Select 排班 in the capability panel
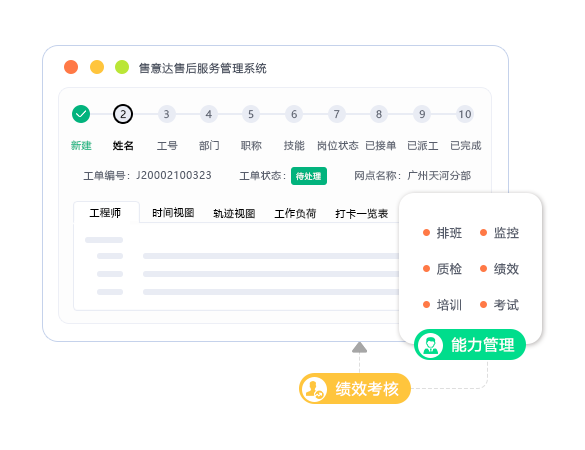Screen dimensions: 585x450 point(442,233)
